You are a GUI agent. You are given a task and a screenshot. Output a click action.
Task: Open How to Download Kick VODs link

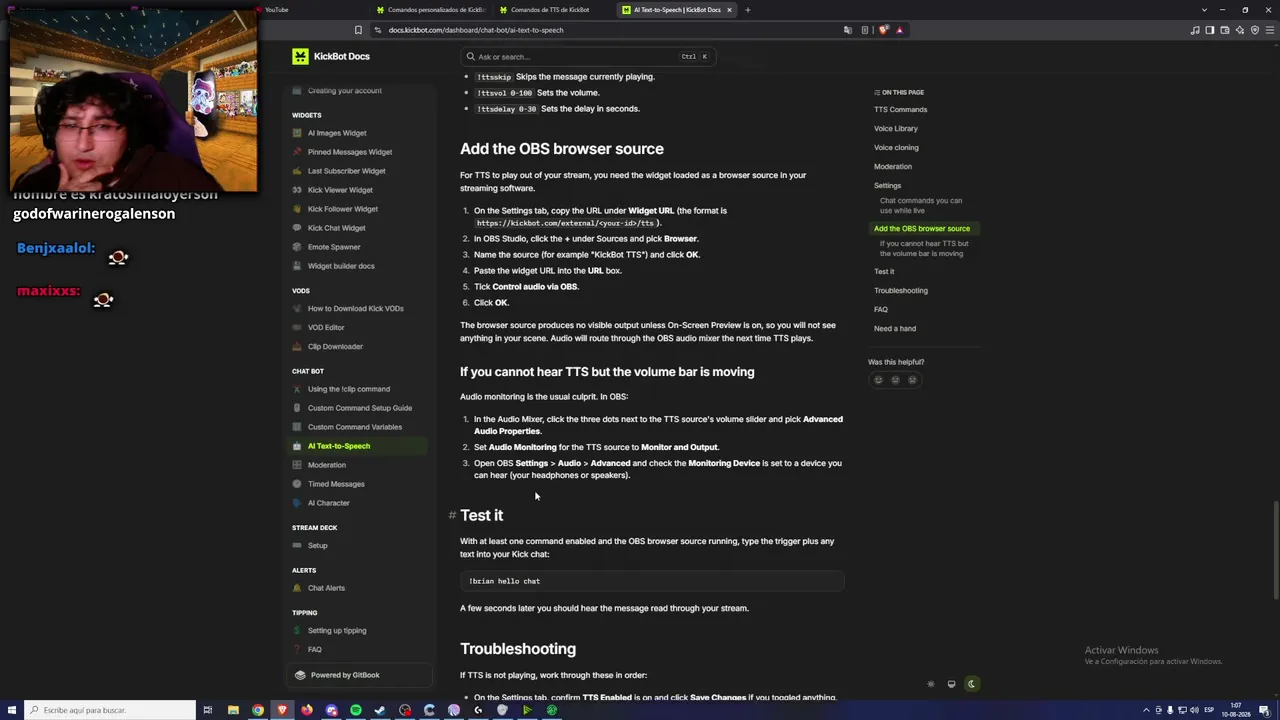[356, 309]
